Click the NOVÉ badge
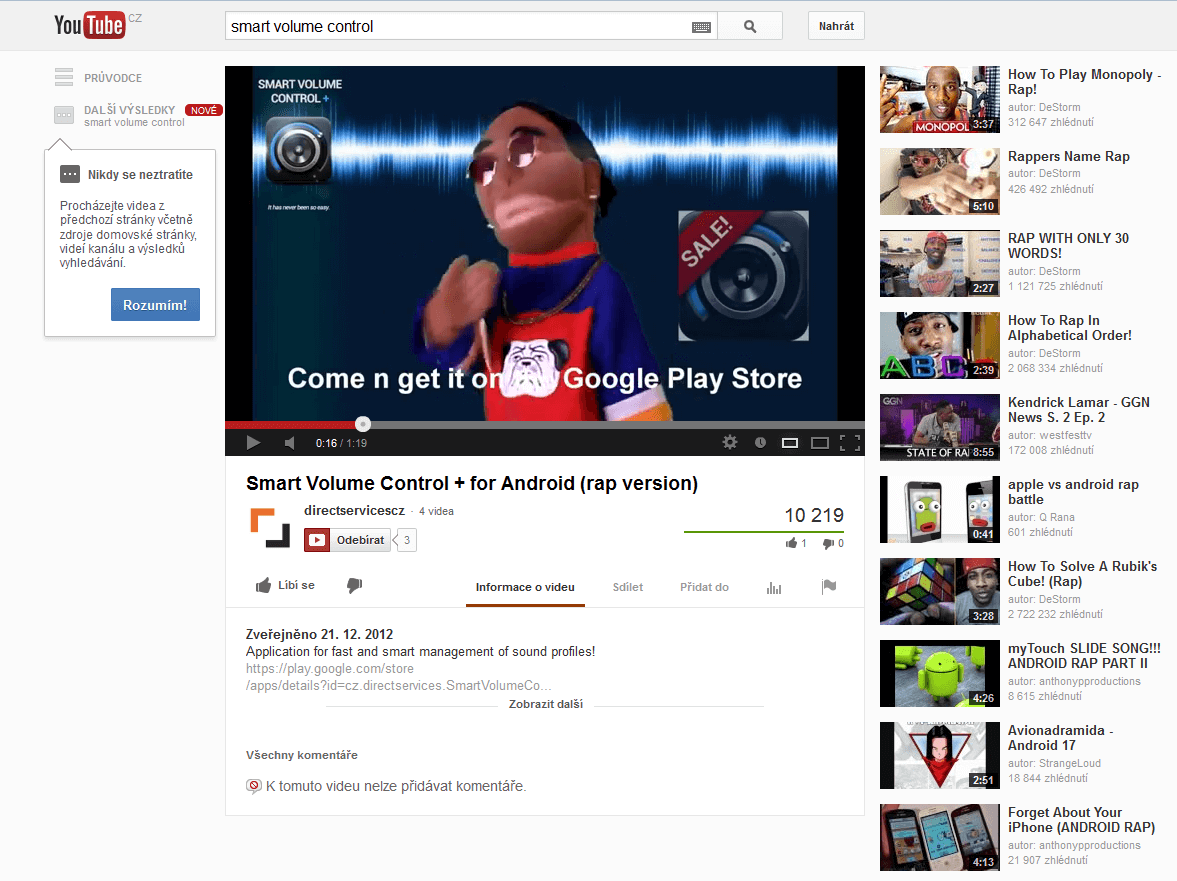1177x881 pixels. [x=203, y=110]
